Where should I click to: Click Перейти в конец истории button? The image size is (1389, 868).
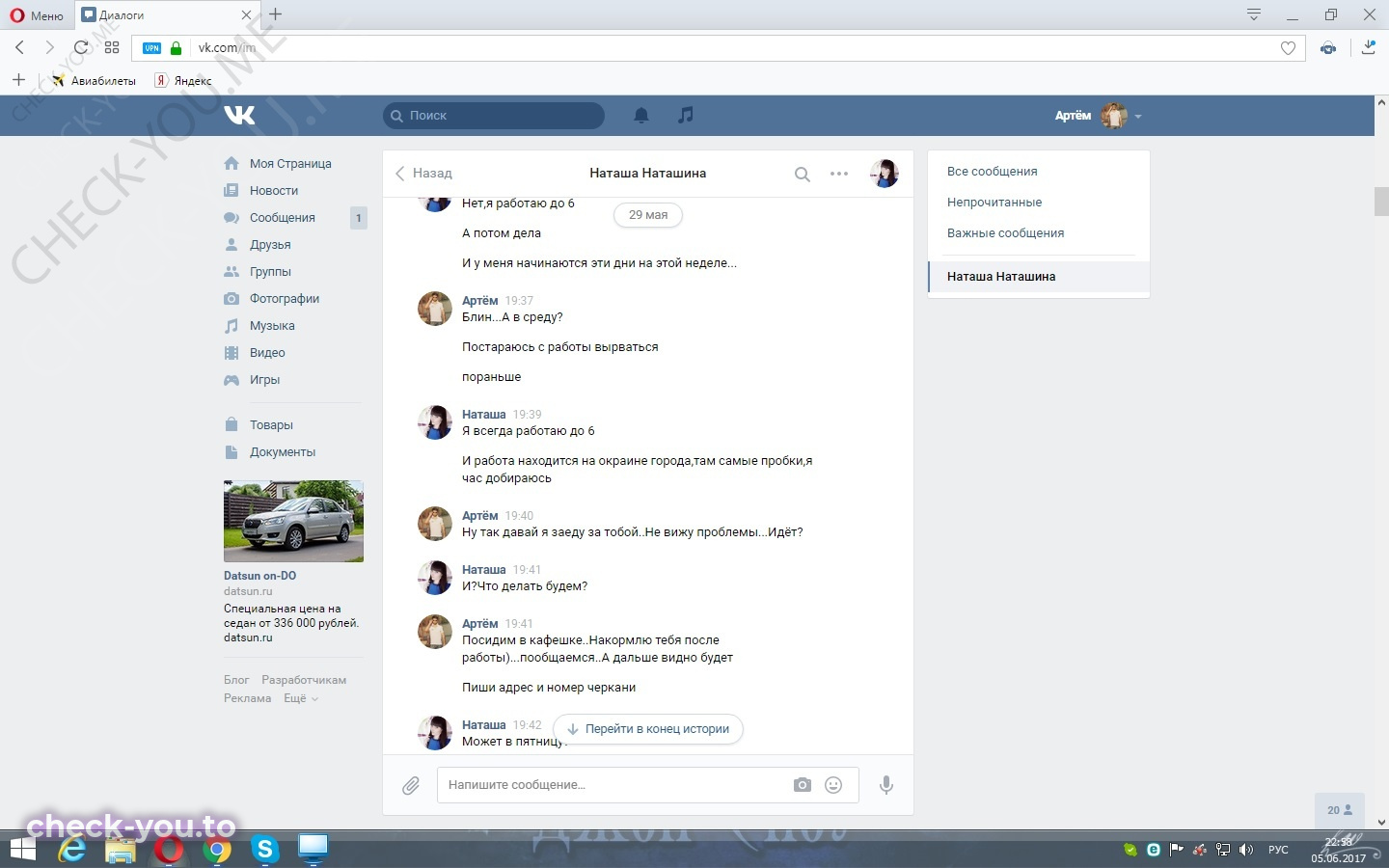pyautogui.click(x=648, y=729)
